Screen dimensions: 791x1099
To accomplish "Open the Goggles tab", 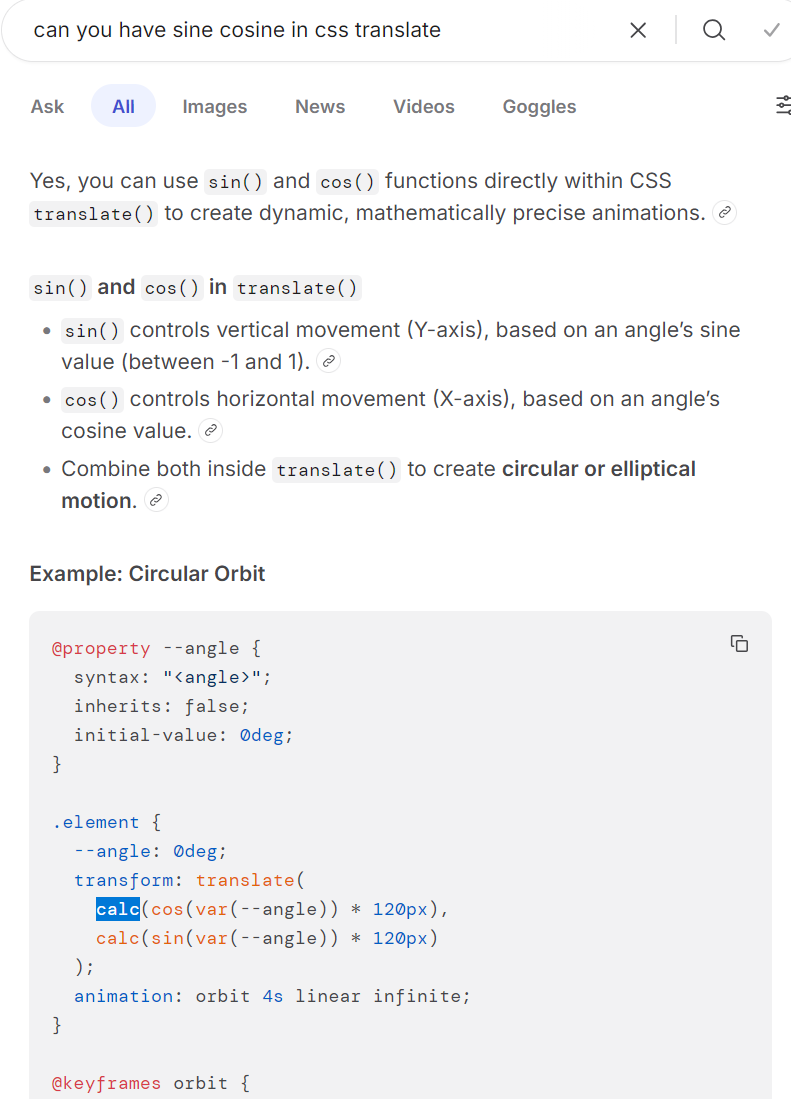I will pos(539,107).
